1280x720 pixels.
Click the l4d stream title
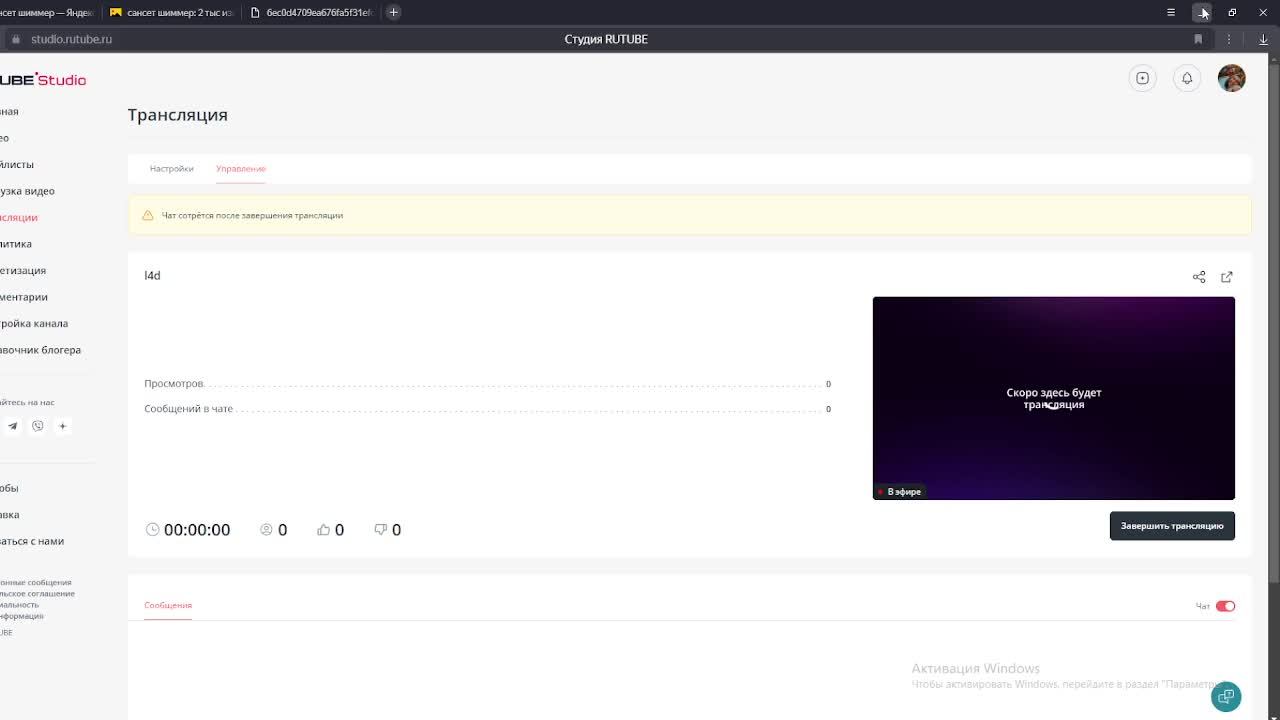coord(152,275)
